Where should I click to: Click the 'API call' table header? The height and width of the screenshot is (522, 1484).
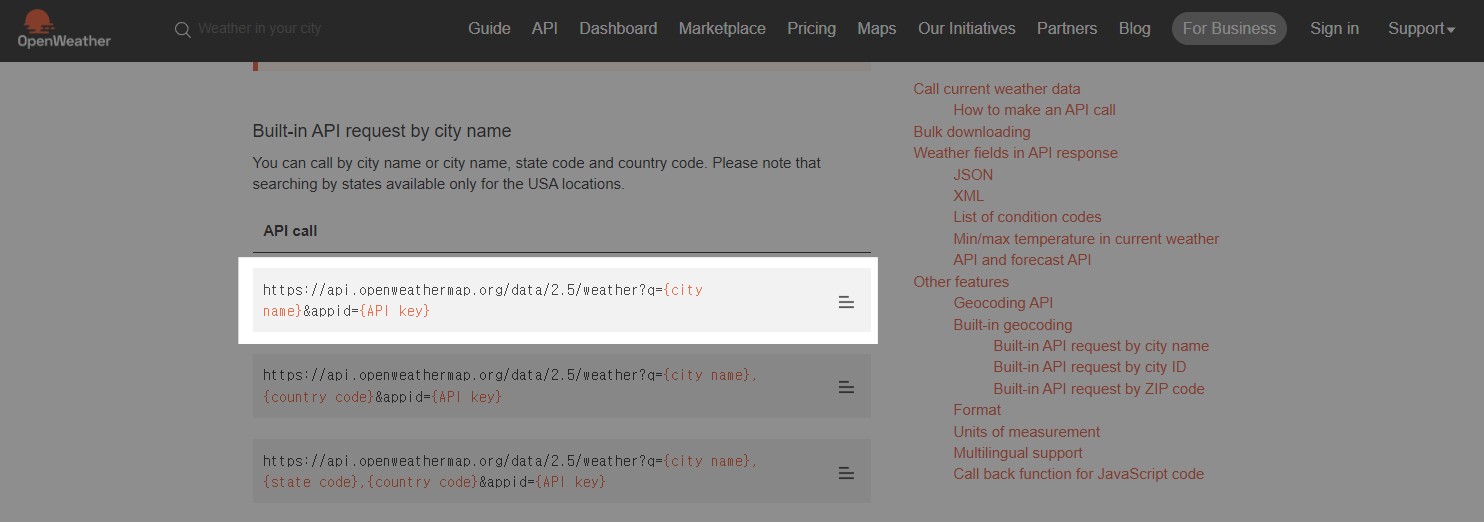click(x=290, y=231)
